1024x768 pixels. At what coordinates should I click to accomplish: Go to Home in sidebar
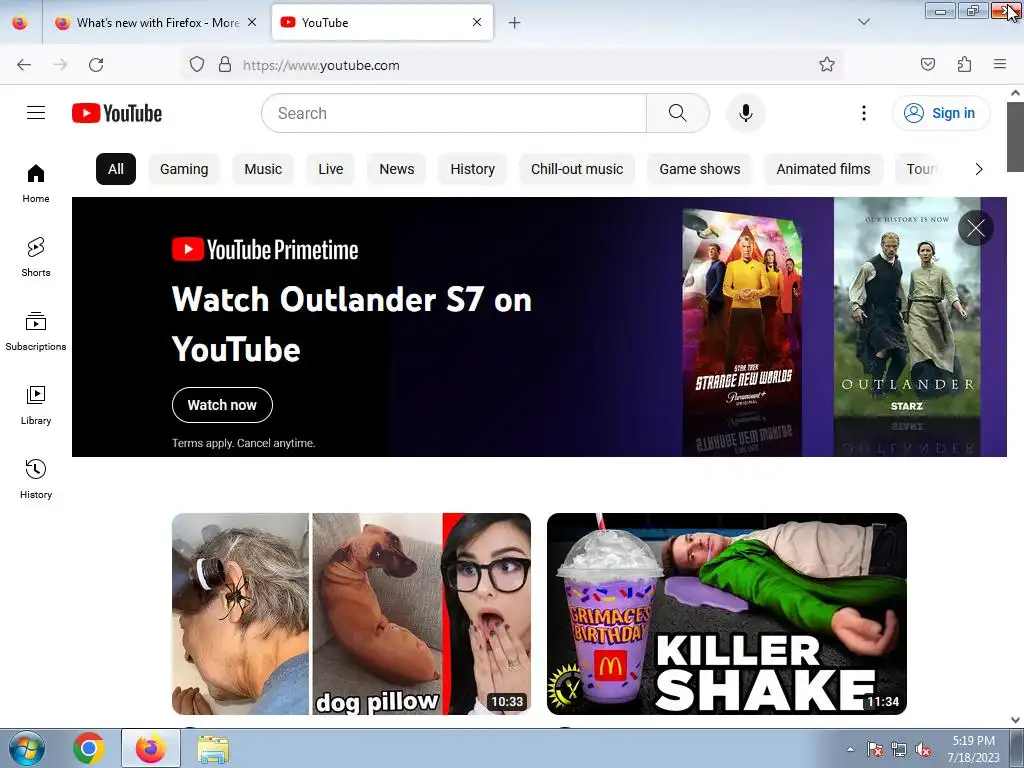[36, 184]
